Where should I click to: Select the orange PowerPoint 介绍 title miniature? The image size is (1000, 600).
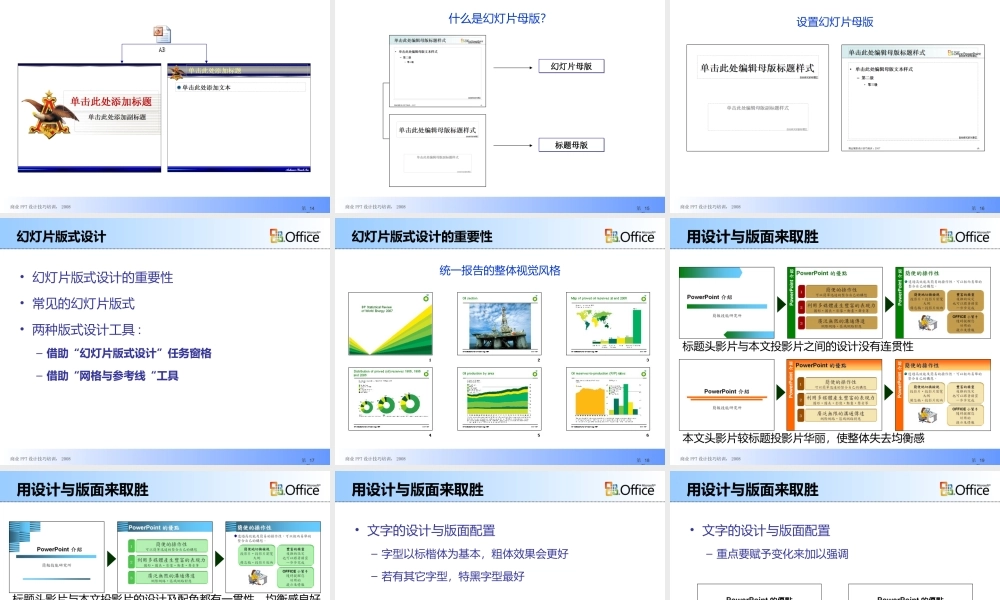[x=727, y=395]
